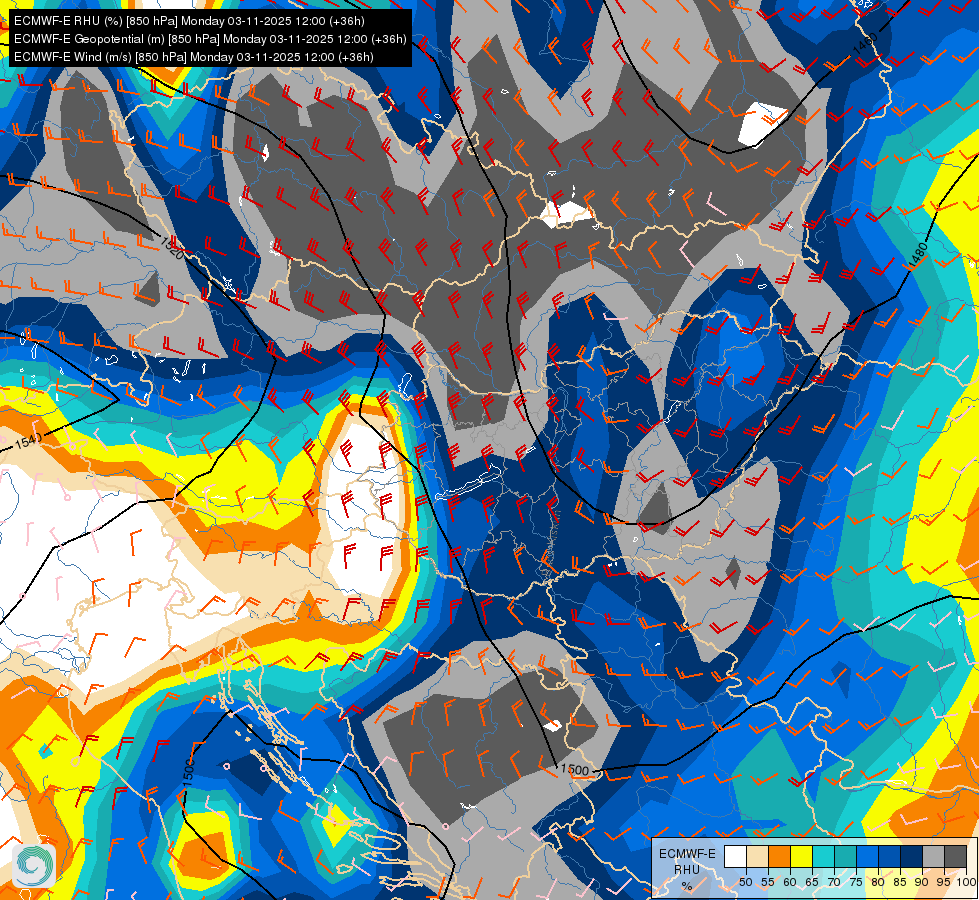979x900 pixels.
Task: Pick the orange legend swatch for 55-60%
Action: click(780, 856)
